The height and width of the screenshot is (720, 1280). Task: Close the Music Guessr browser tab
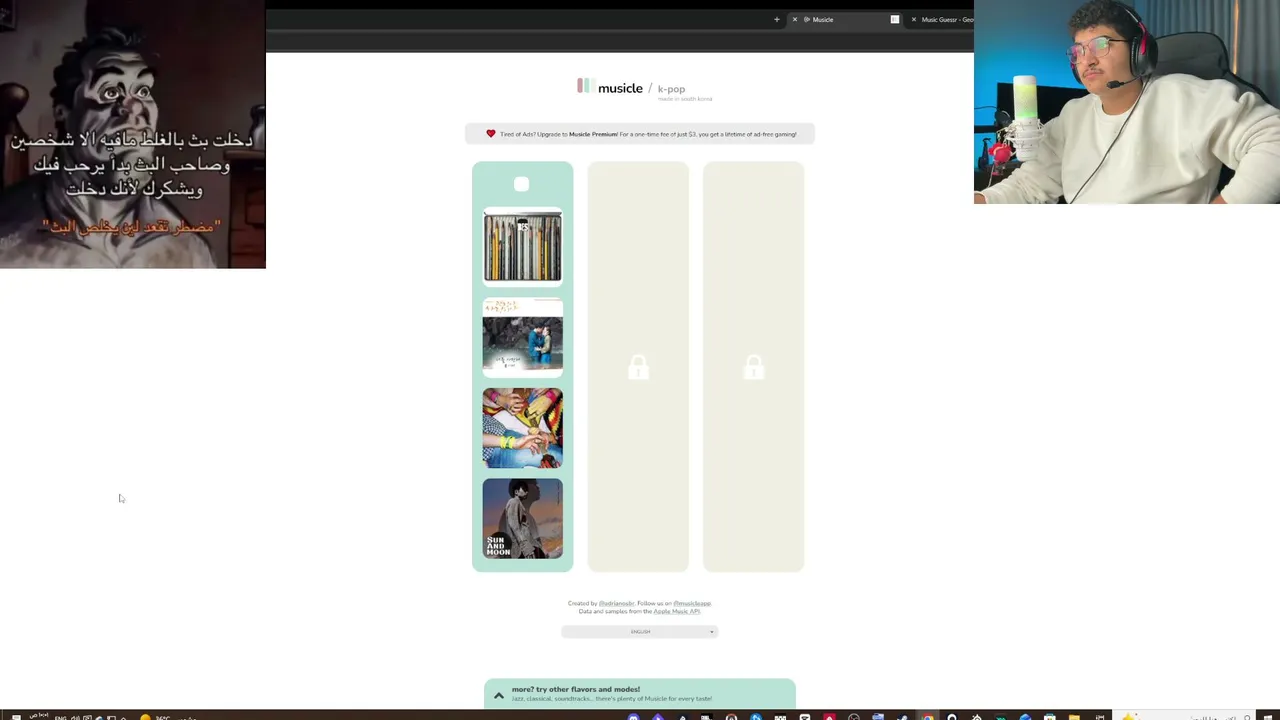coord(913,19)
